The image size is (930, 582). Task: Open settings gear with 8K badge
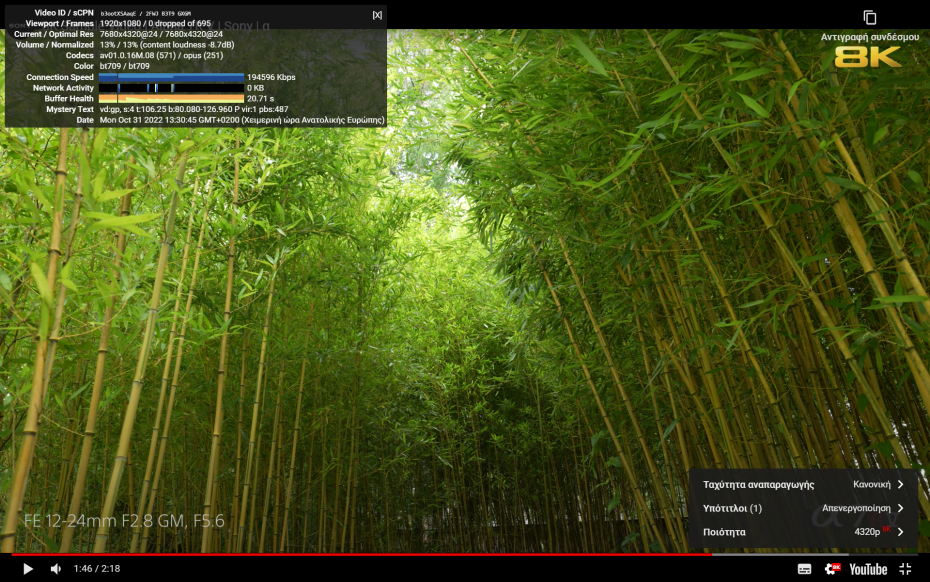833,569
